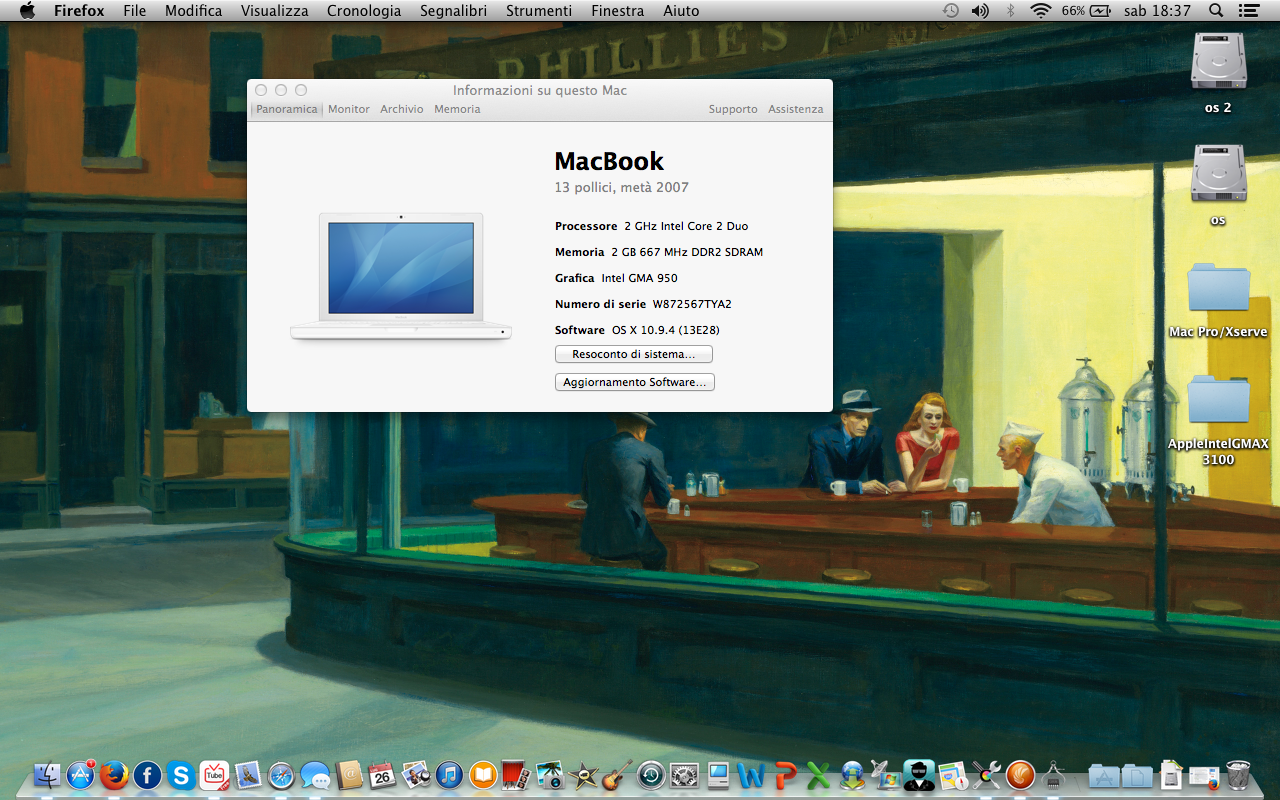Screen dimensions: 1280x800
Task: Click the software version OS X 10.9.4
Action: tap(666, 330)
